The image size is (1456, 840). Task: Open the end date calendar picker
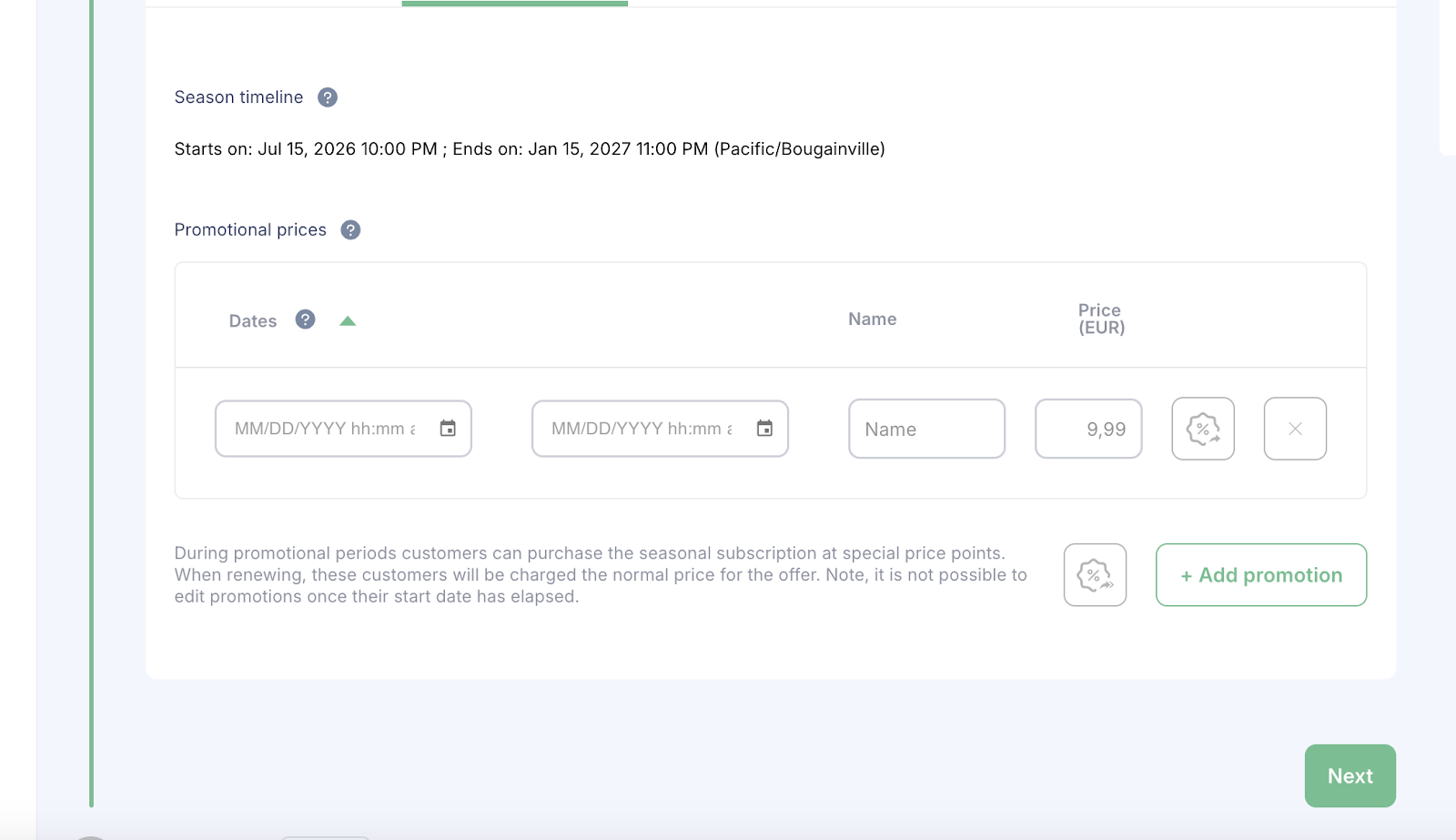764,429
